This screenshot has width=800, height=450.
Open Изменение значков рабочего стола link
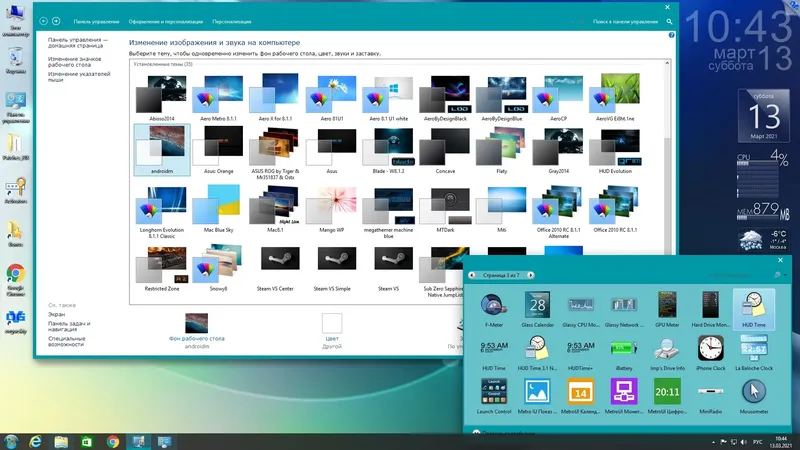(x=74, y=62)
